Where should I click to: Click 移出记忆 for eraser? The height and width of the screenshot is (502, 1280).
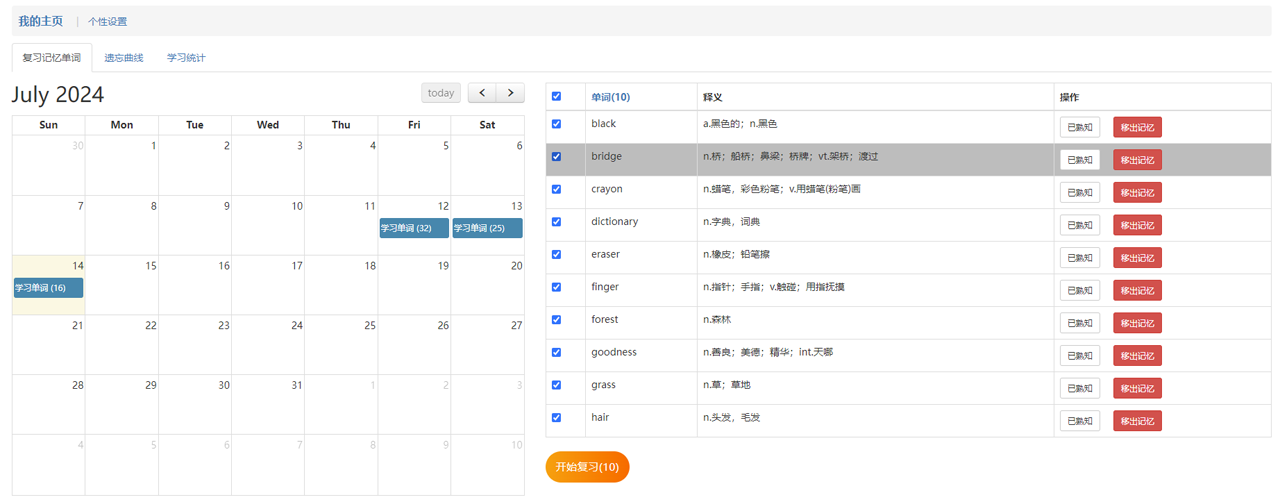coord(1137,258)
